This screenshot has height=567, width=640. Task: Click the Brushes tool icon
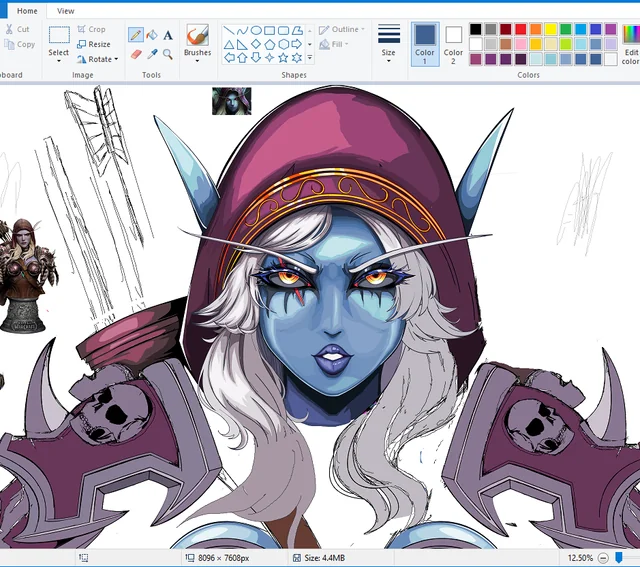tap(198, 35)
